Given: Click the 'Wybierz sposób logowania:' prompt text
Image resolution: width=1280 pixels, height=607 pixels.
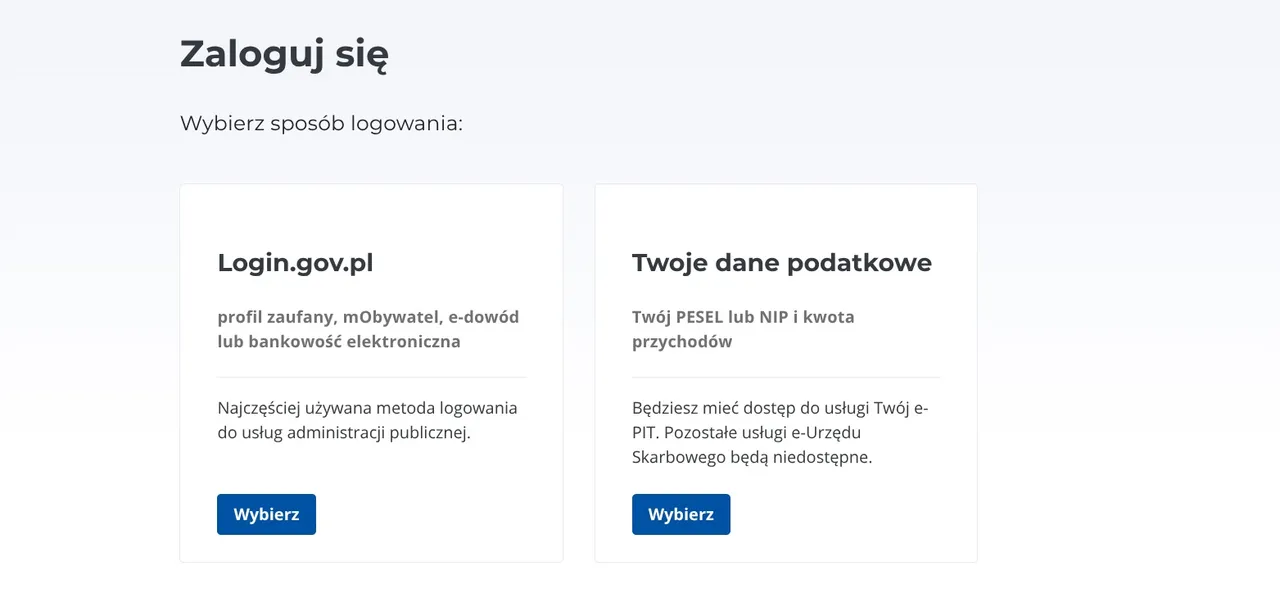Looking at the screenshot, I should point(321,124).
